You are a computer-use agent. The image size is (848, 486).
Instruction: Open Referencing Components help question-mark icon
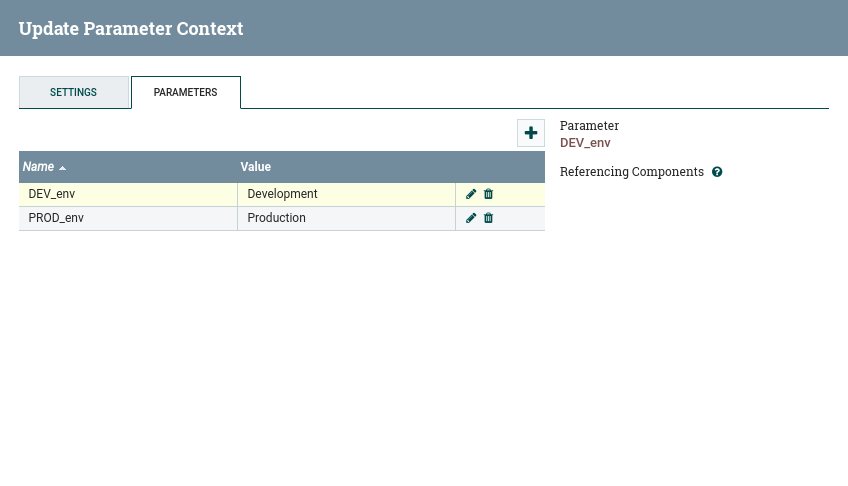coord(717,172)
